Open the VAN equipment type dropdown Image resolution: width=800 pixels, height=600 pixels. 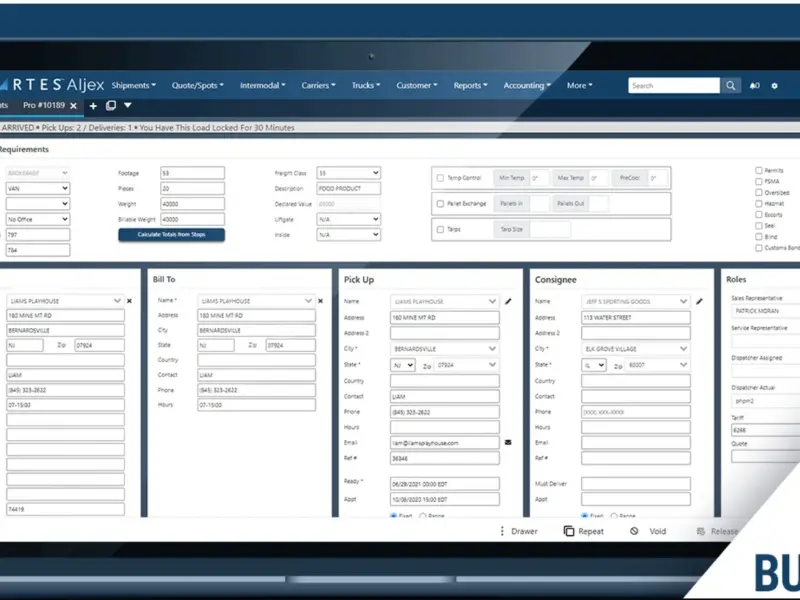[x=38, y=188]
